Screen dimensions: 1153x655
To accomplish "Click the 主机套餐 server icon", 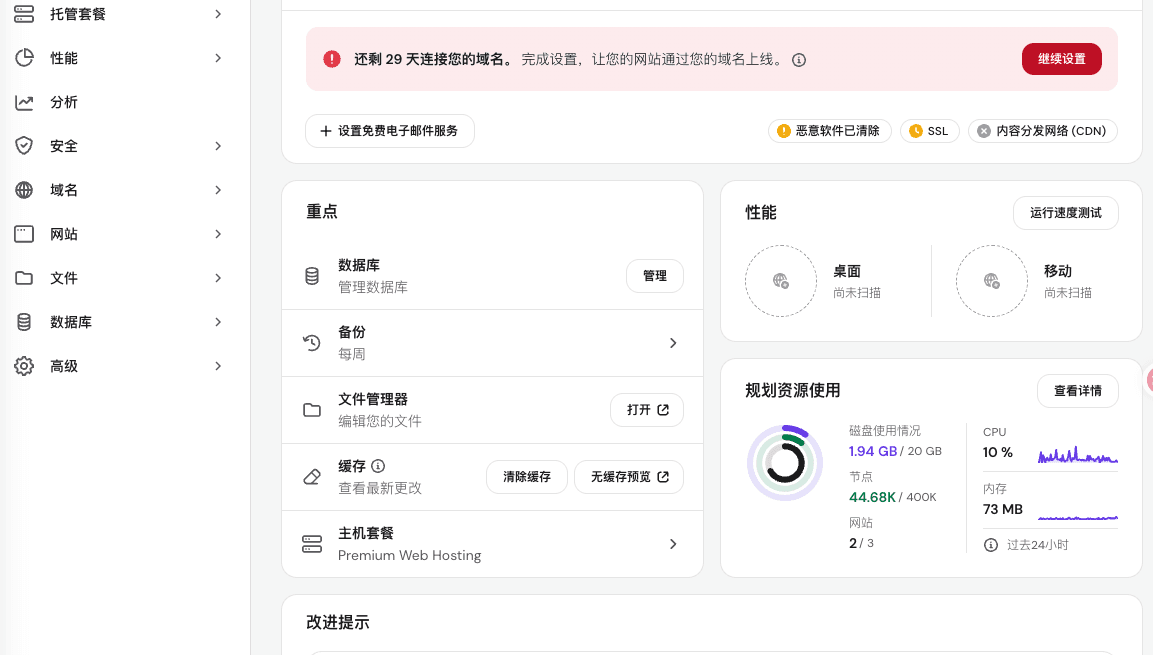I will click(x=312, y=544).
